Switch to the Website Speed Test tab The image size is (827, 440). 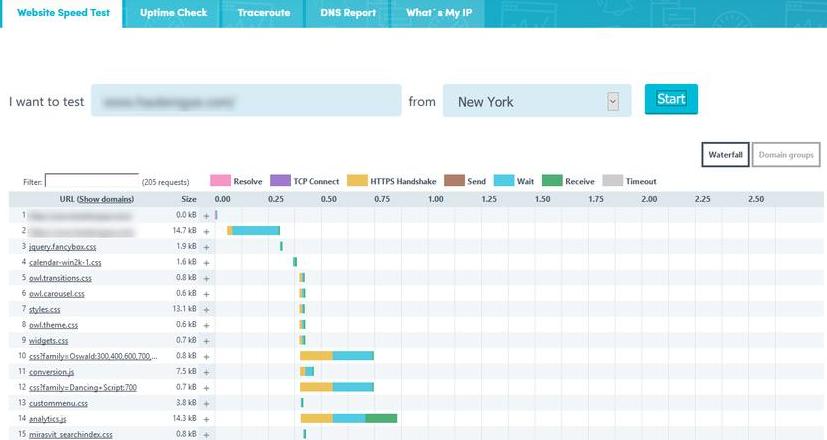pos(63,13)
